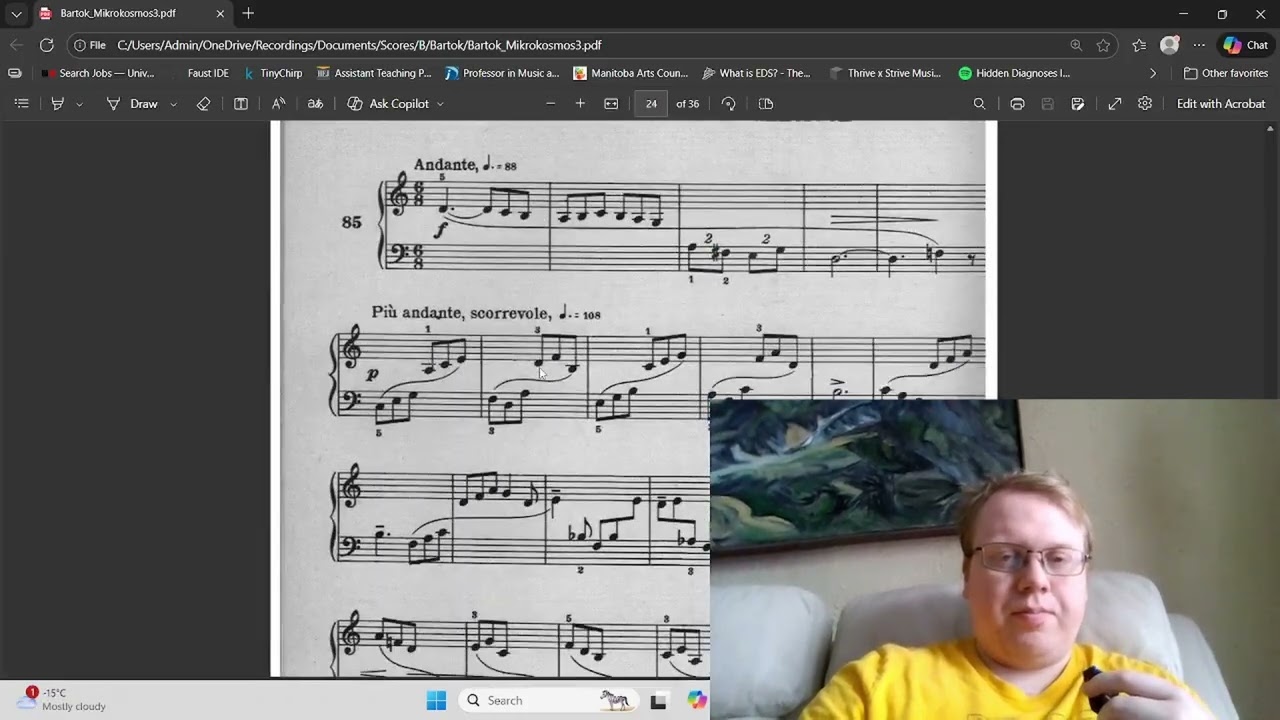Viewport: 1280px width, 720px height.
Task: Open the tab actions menu chevron
Action: [16, 14]
